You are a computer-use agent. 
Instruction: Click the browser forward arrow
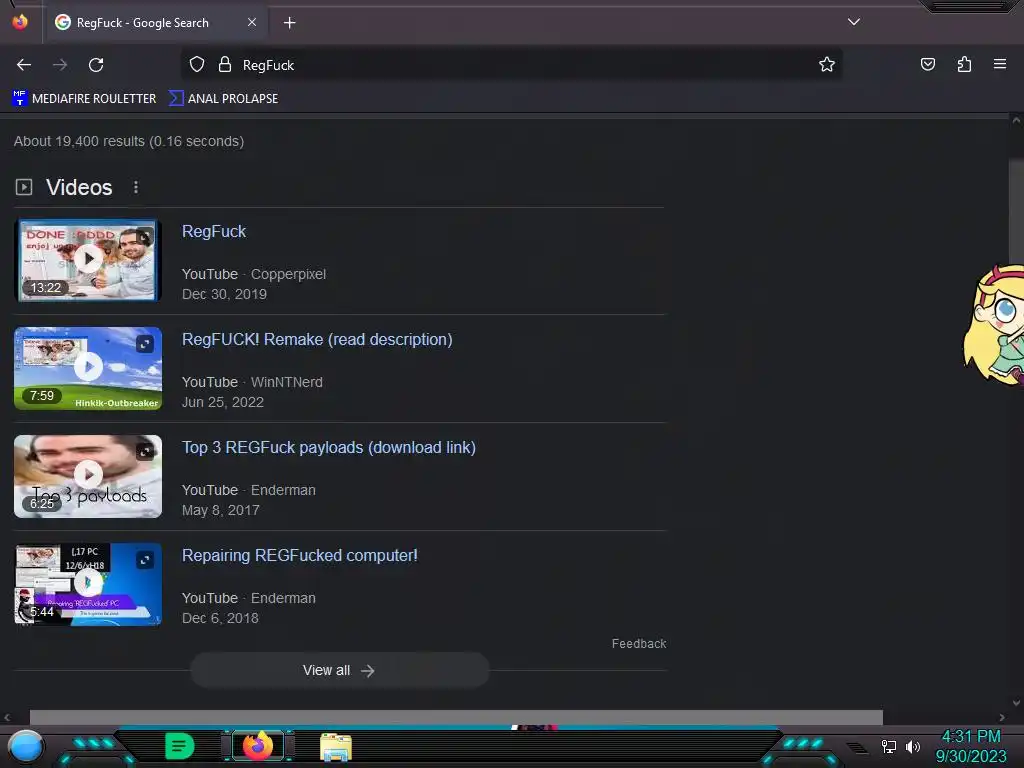(x=60, y=65)
